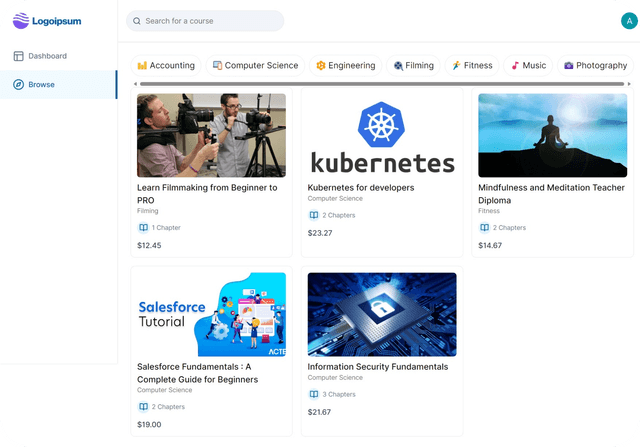Viewport: 640px width, 447px height.
Task: Filter by Accounting category
Action: coord(166,65)
